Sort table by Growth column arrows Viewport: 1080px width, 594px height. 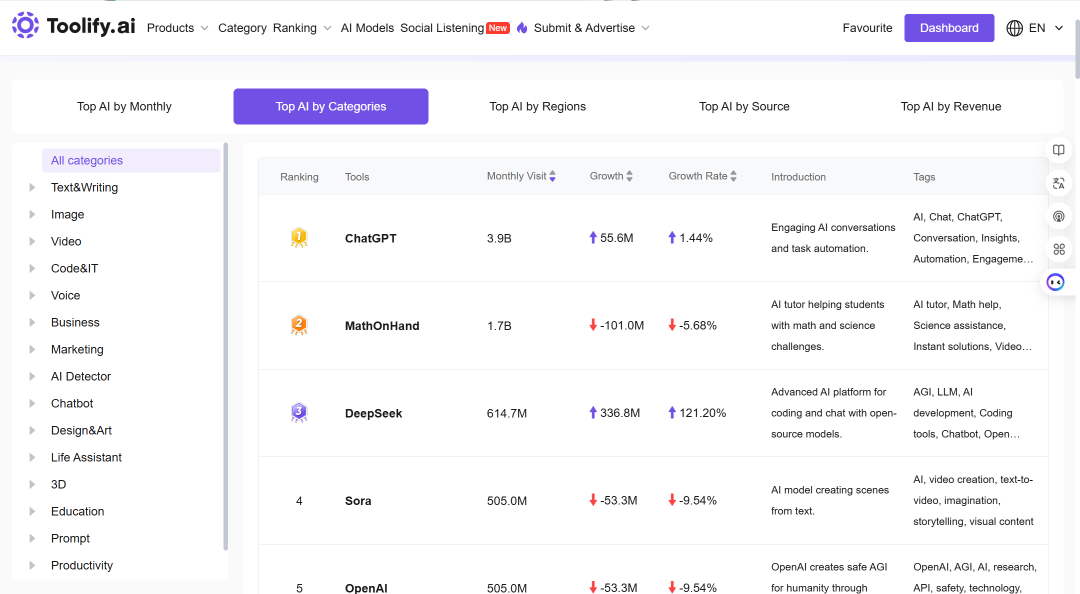click(x=630, y=176)
